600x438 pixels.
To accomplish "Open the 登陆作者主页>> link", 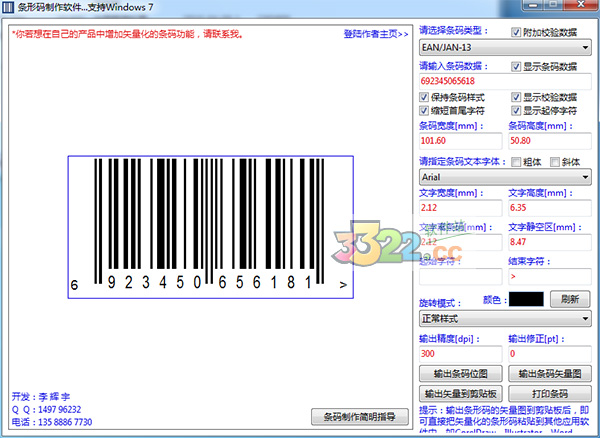I will click(376, 34).
